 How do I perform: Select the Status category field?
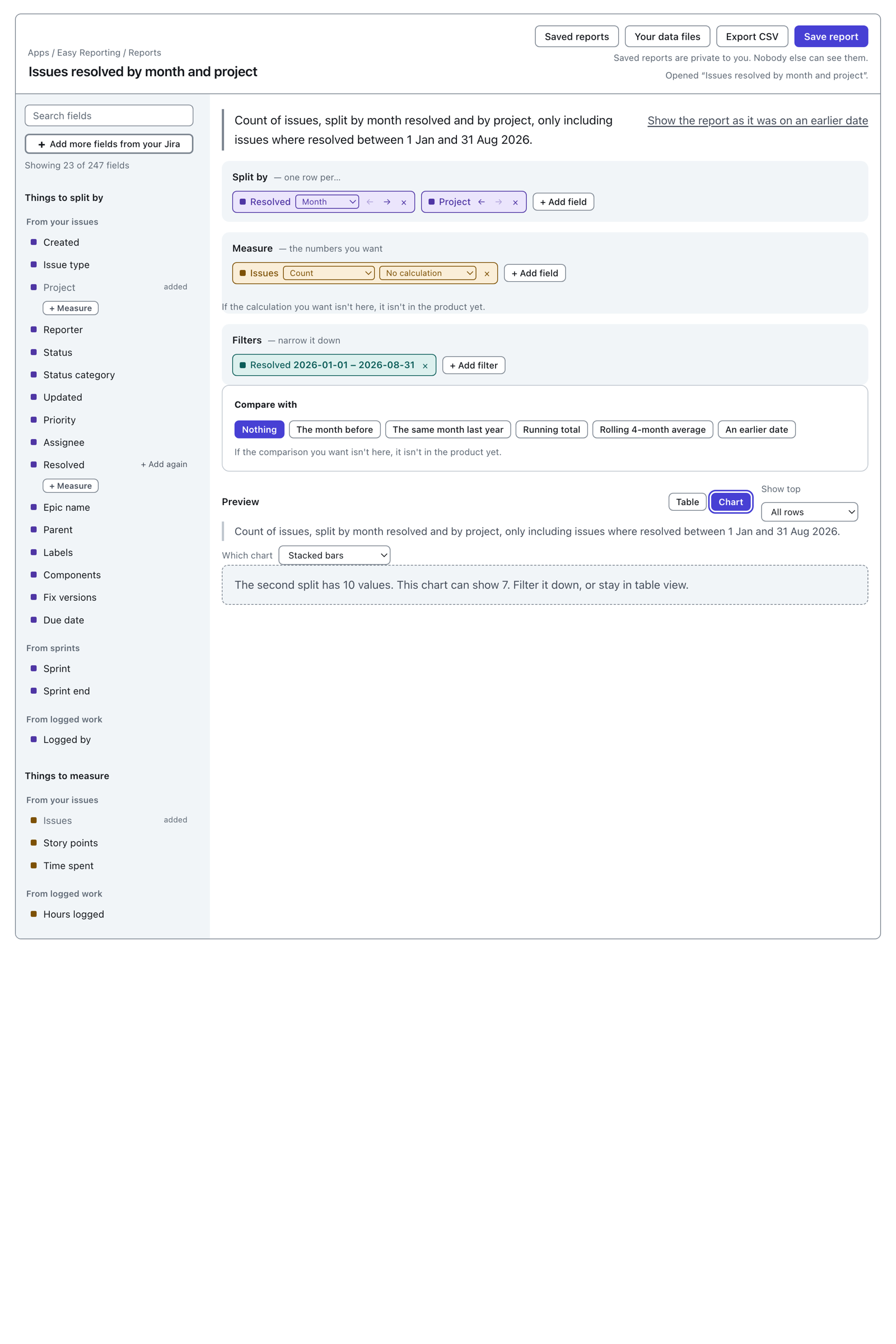pyautogui.click(x=109, y=375)
